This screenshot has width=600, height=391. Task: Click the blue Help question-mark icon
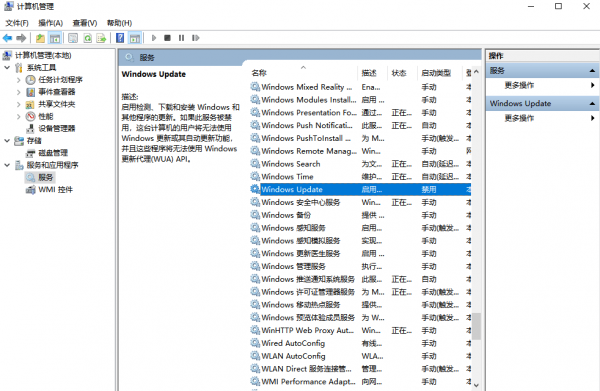click(x=120, y=38)
